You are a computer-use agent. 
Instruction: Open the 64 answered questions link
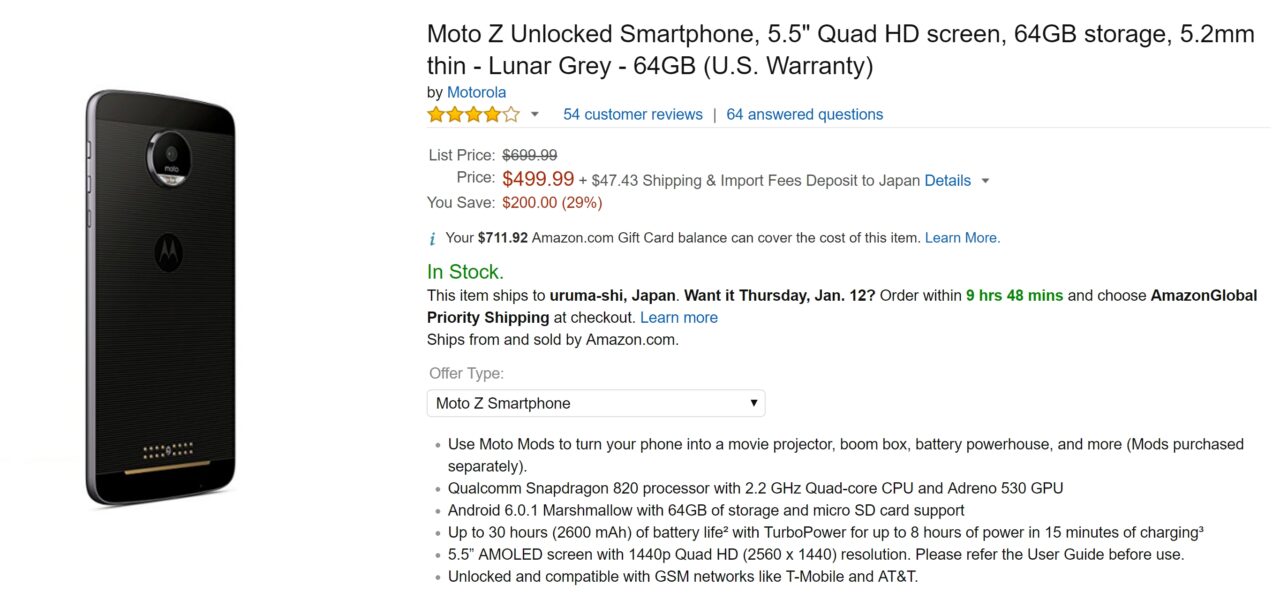tap(805, 114)
